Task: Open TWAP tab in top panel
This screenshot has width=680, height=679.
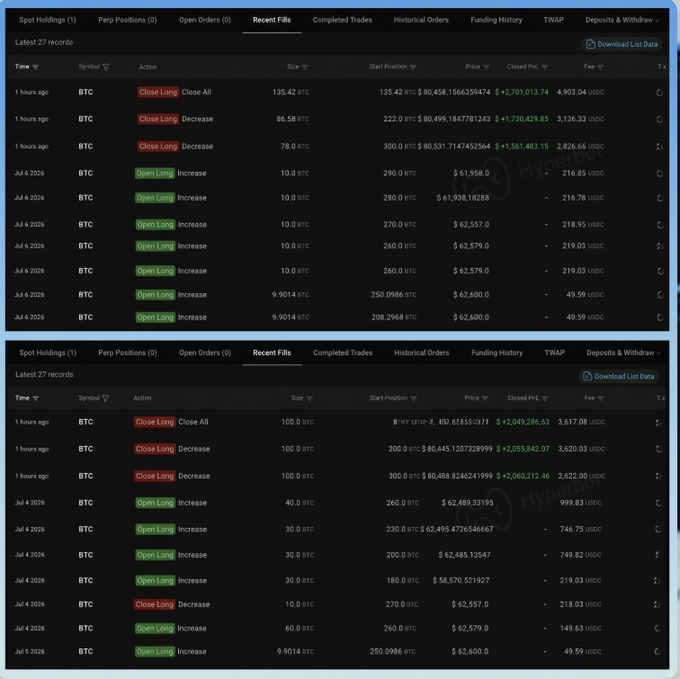Action: [553, 20]
